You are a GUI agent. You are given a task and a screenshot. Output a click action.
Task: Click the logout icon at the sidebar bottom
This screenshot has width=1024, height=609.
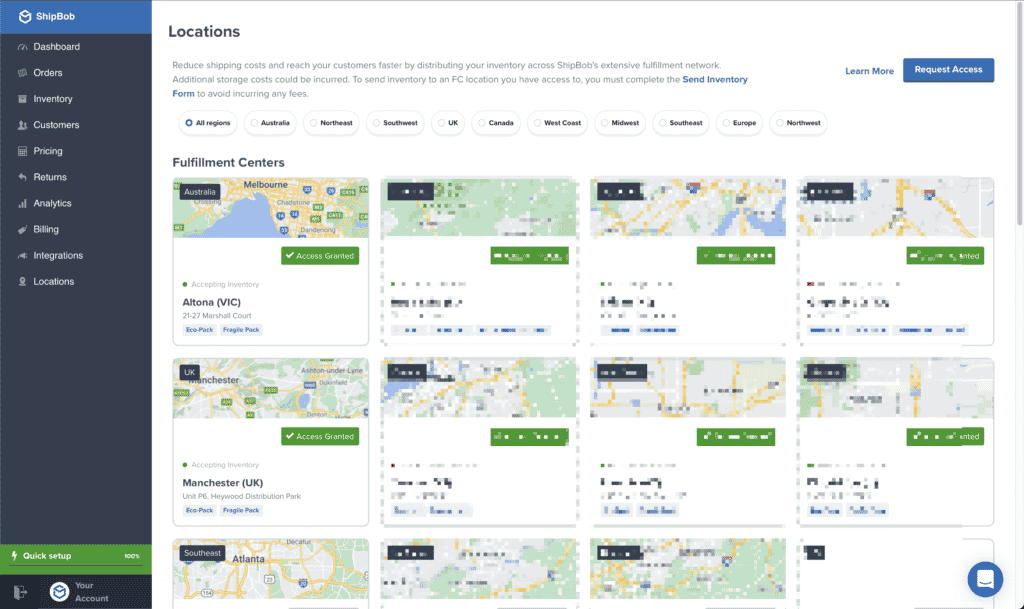point(20,592)
